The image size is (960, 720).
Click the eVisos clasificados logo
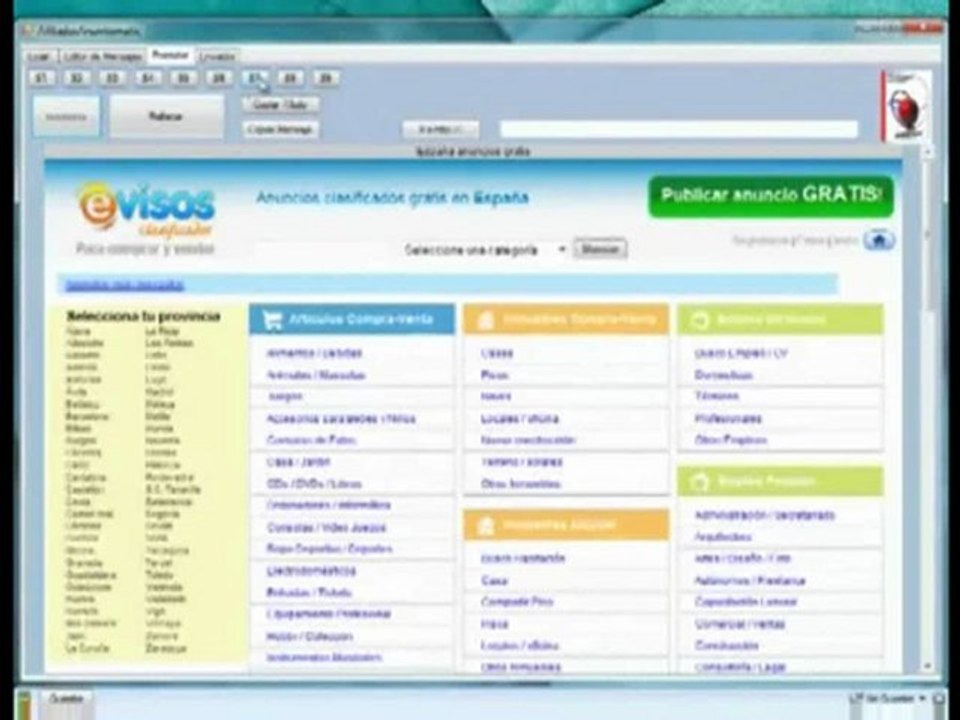pos(146,211)
